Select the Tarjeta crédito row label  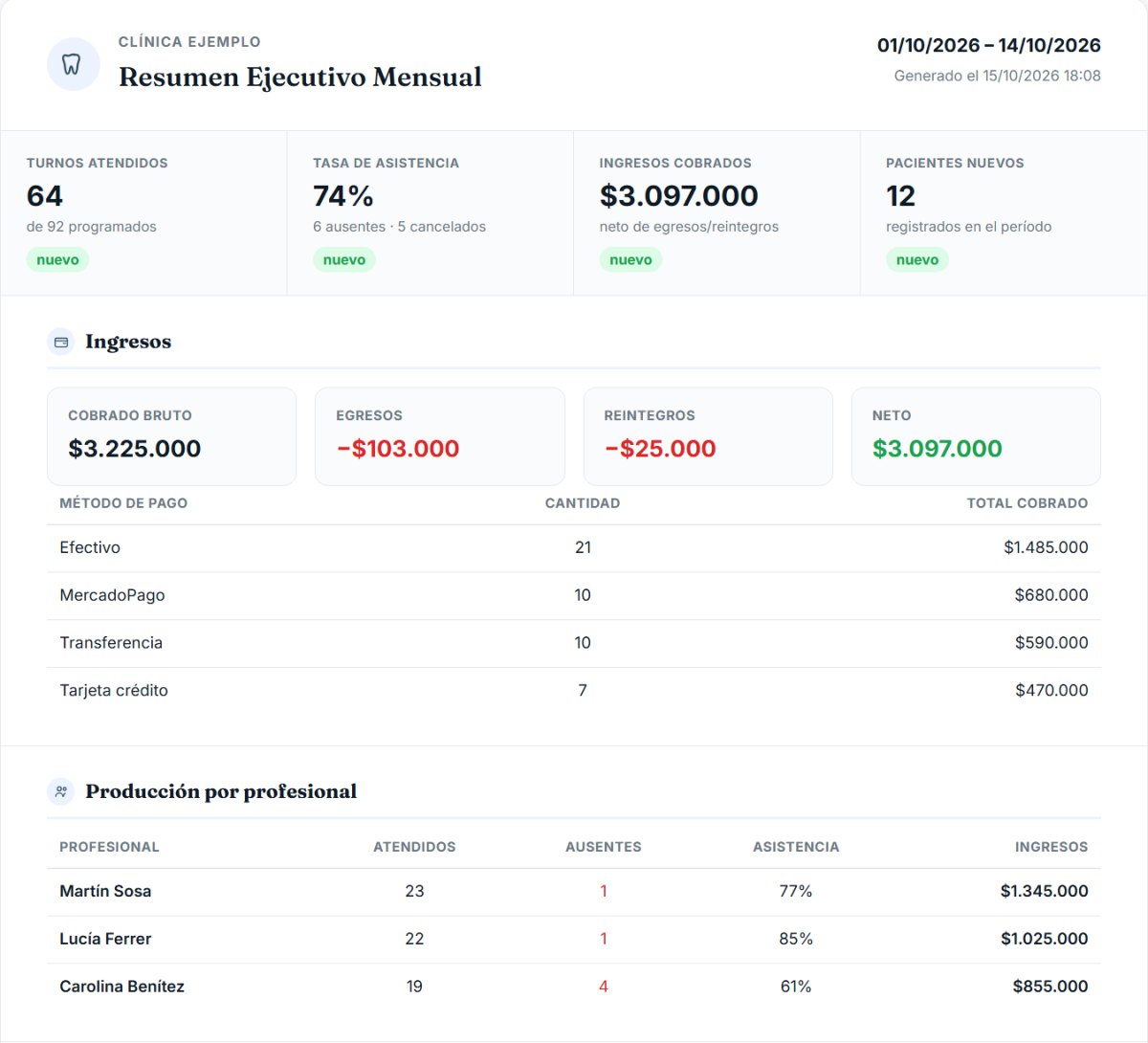[x=114, y=691]
